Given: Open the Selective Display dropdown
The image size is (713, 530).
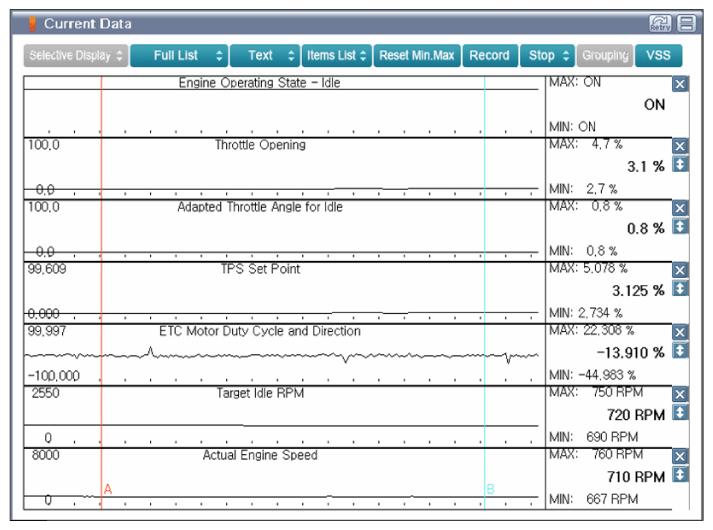Looking at the screenshot, I should pos(77,56).
